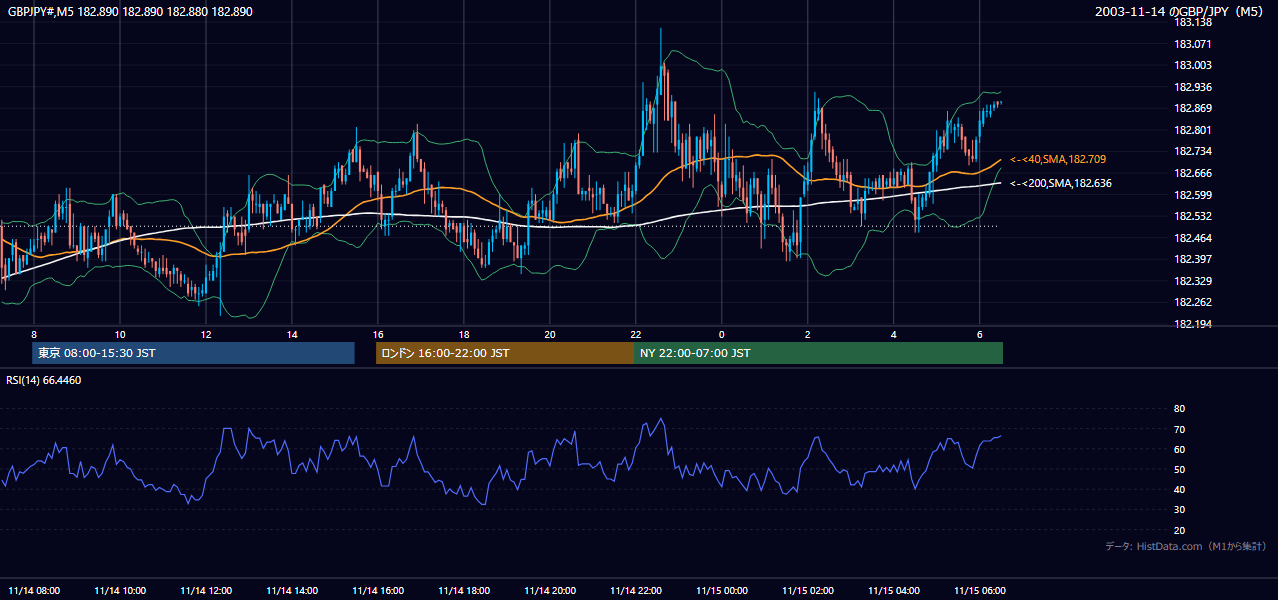Click price level 182.666 on the axis
Viewport: 1278px width, 600px height.
click(1192, 173)
